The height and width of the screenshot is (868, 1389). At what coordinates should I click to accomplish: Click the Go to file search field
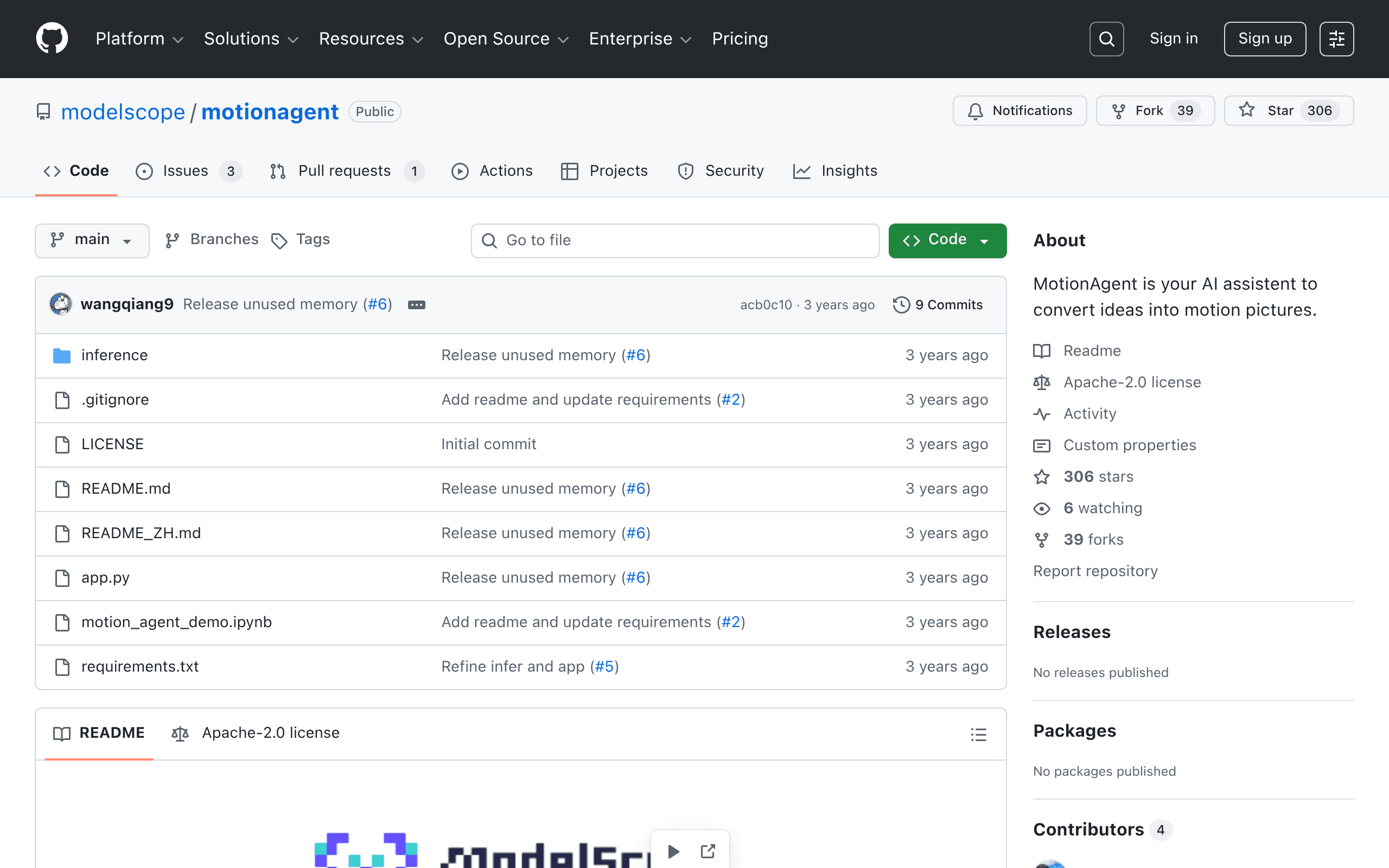[x=675, y=240]
